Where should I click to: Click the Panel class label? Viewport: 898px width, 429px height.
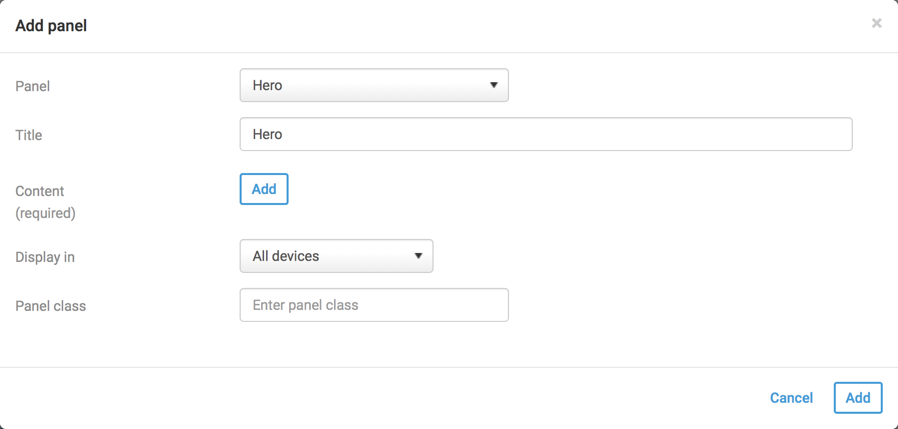click(x=51, y=306)
